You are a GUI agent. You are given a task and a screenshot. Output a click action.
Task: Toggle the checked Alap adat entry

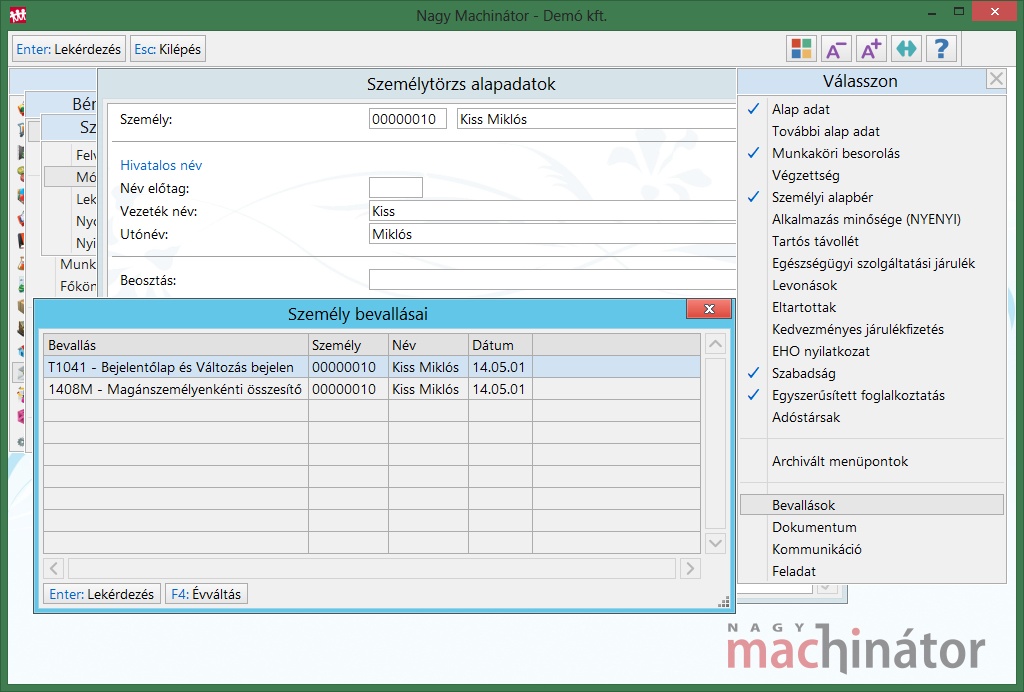pyautogui.click(x=800, y=109)
